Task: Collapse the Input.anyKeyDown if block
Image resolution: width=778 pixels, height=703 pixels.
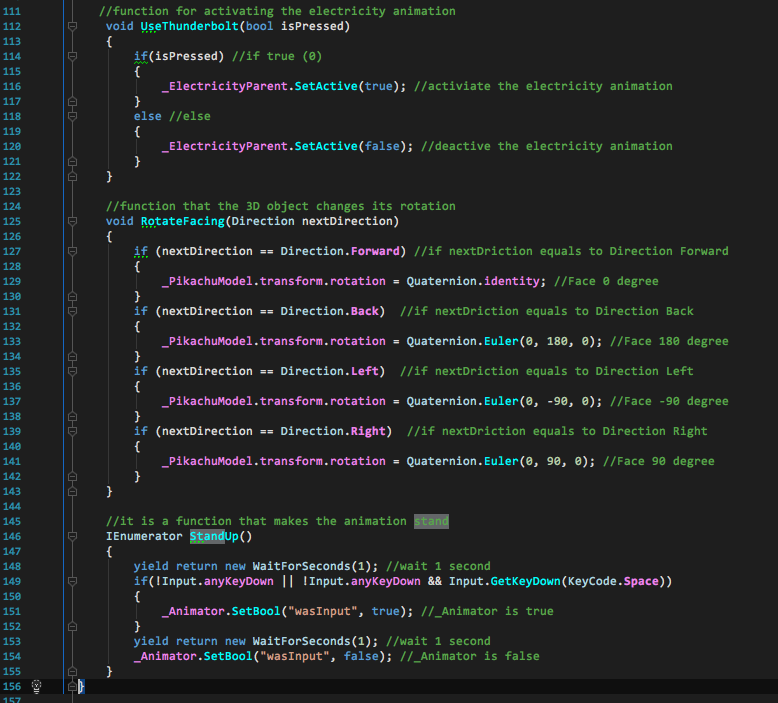Action: pos(72,581)
